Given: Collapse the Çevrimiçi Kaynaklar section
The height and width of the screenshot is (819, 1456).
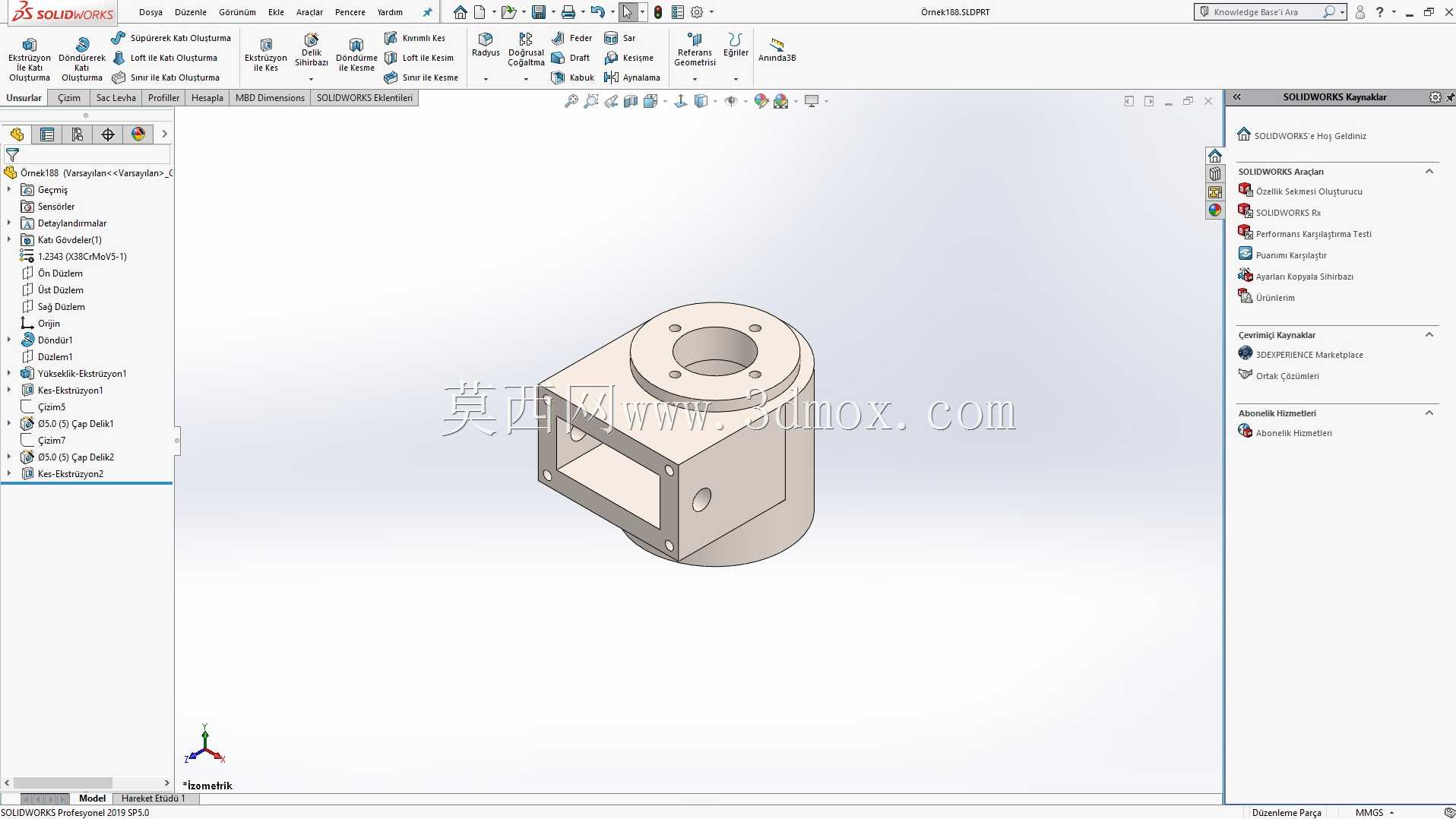Looking at the screenshot, I should [x=1429, y=335].
